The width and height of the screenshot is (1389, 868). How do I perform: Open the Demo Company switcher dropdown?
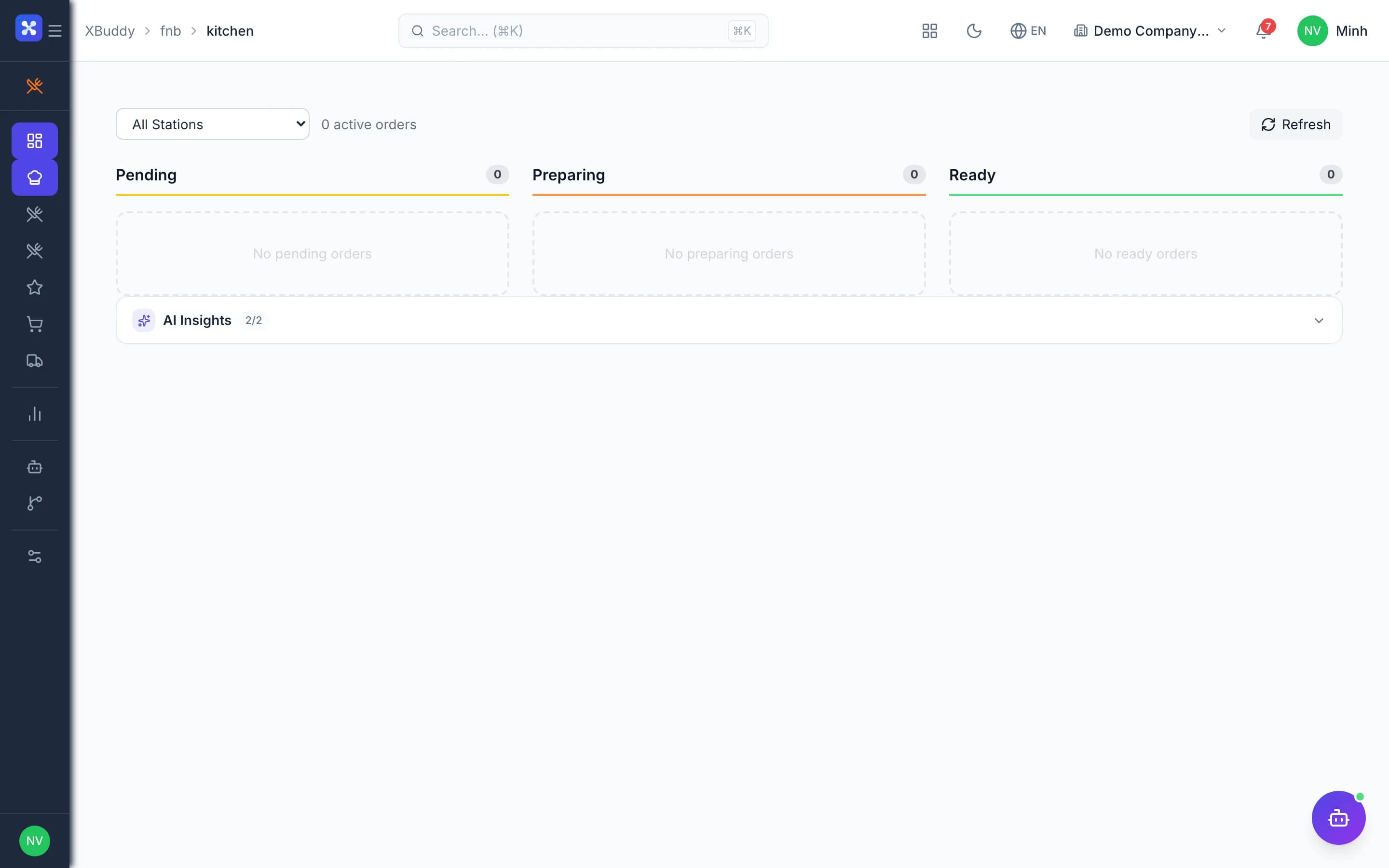(1150, 30)
